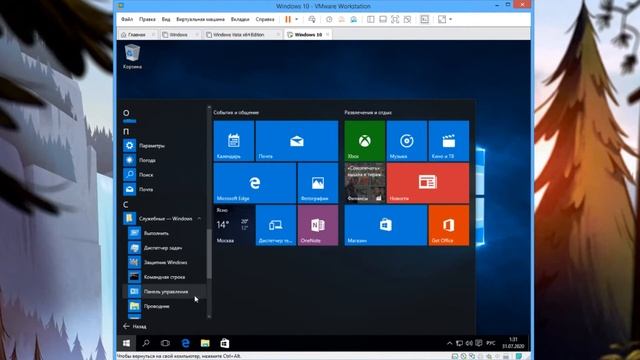Screen dimensions: 640x360
Task: Open the Музыка tile
Action: (407, 140)
